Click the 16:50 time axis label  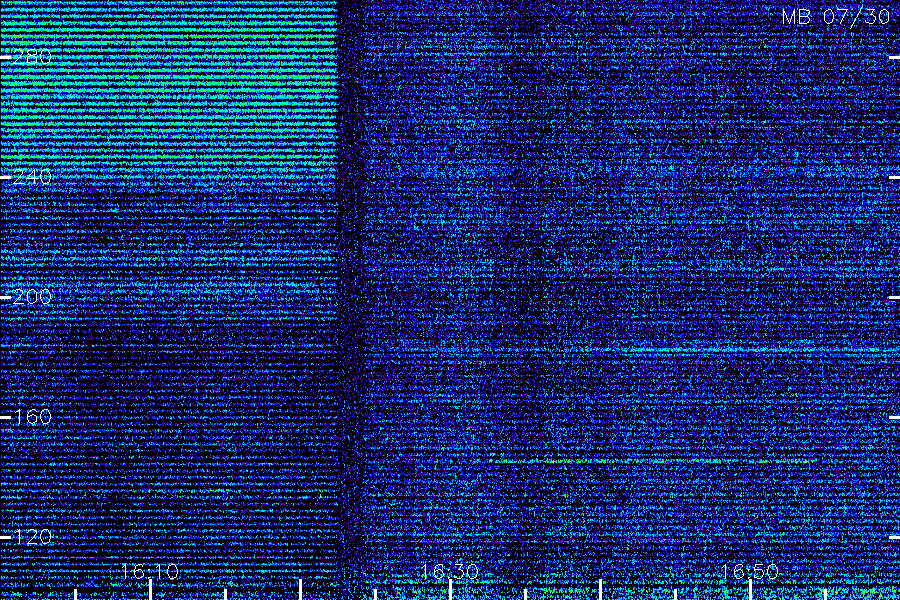pos(749,571)
